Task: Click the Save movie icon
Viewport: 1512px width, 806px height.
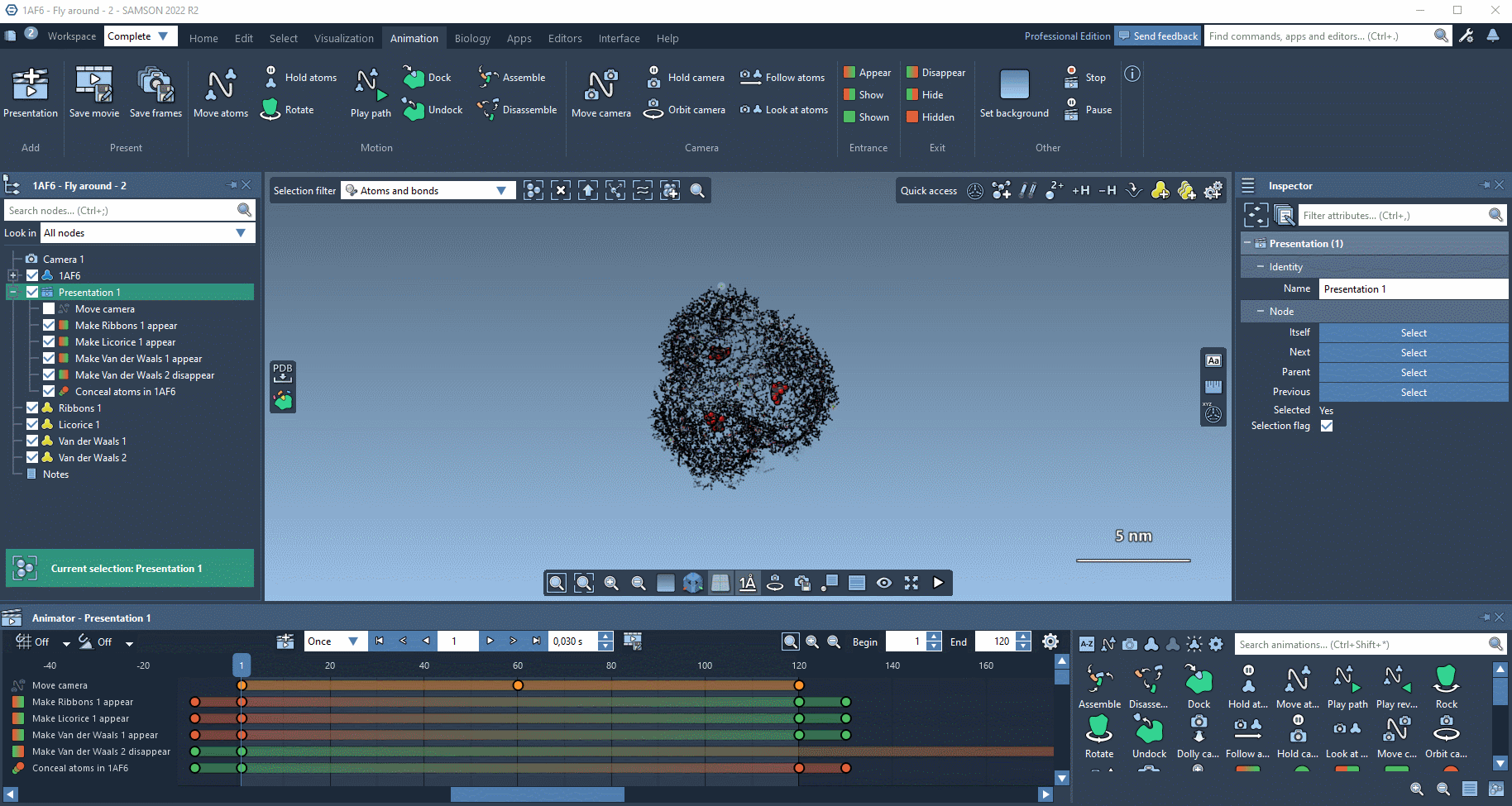Action: coord(94,85)
